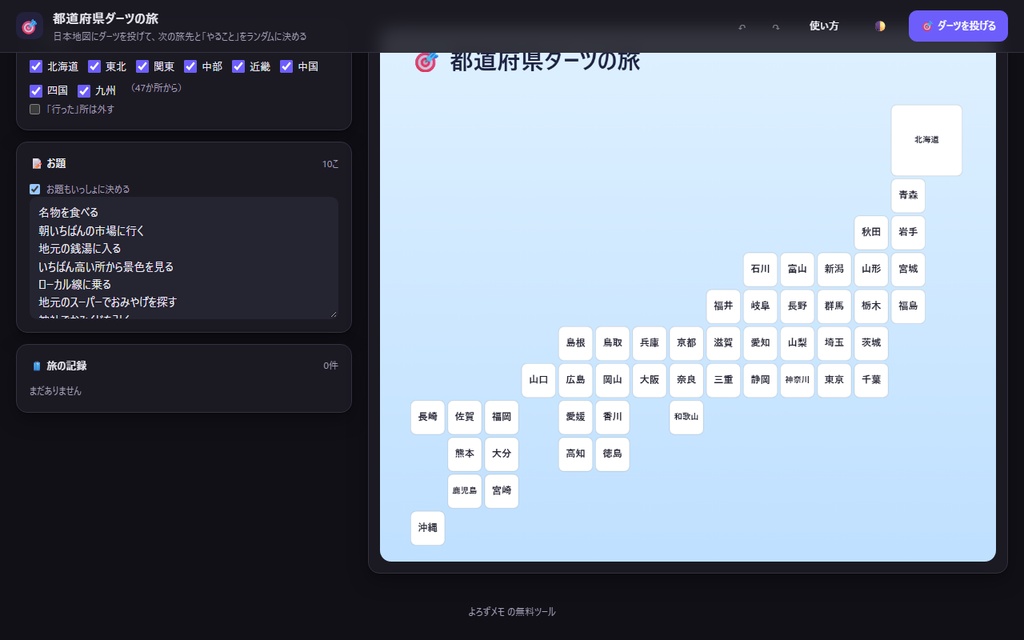Screen dimensions: 1024x640
Task: Select the 高知 map tile
Action: tap(575, 454)
